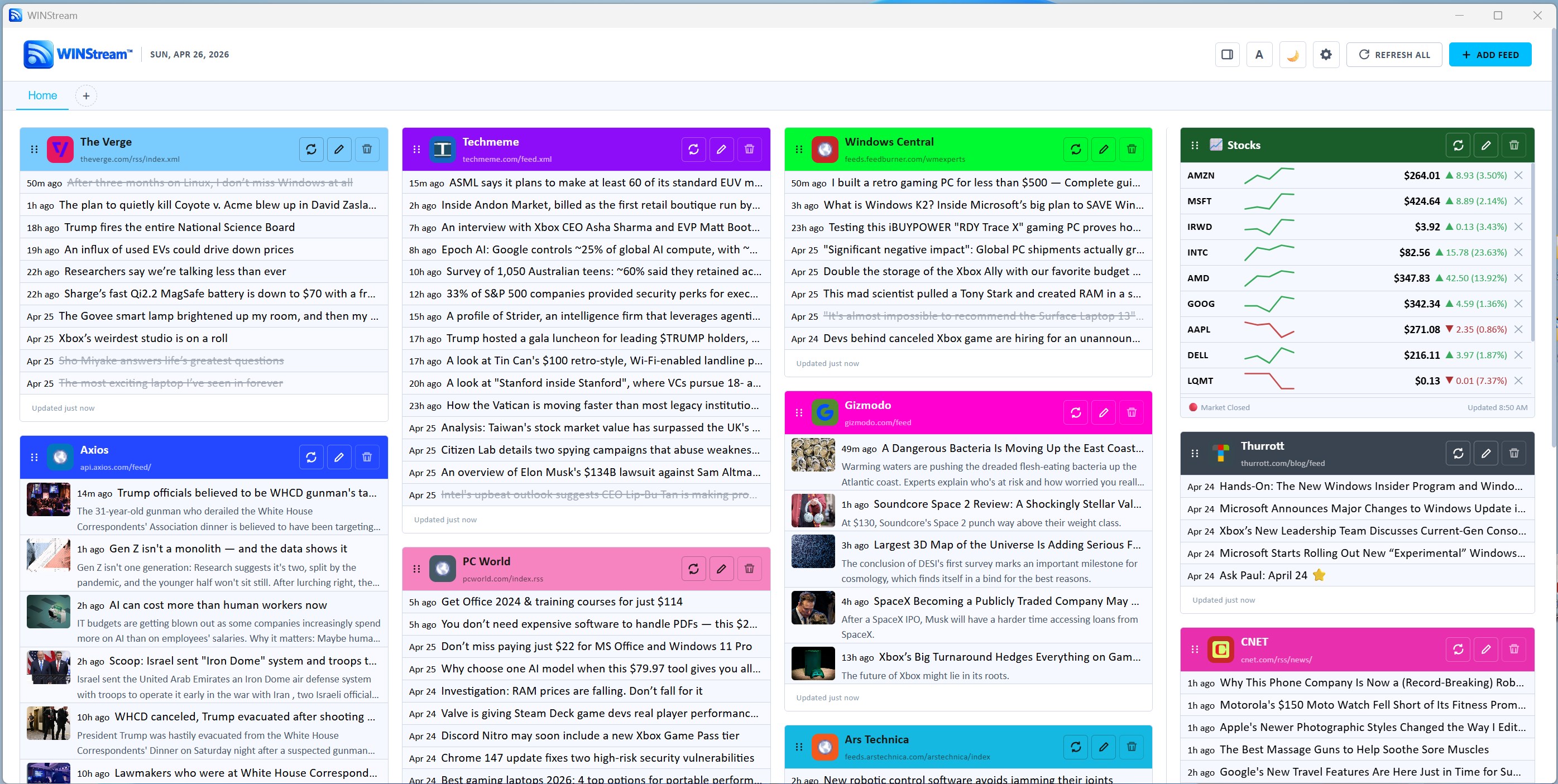Open "The Best Massage Guns" CNET article
The image size is (1558, 784).
coord(1354,749)
